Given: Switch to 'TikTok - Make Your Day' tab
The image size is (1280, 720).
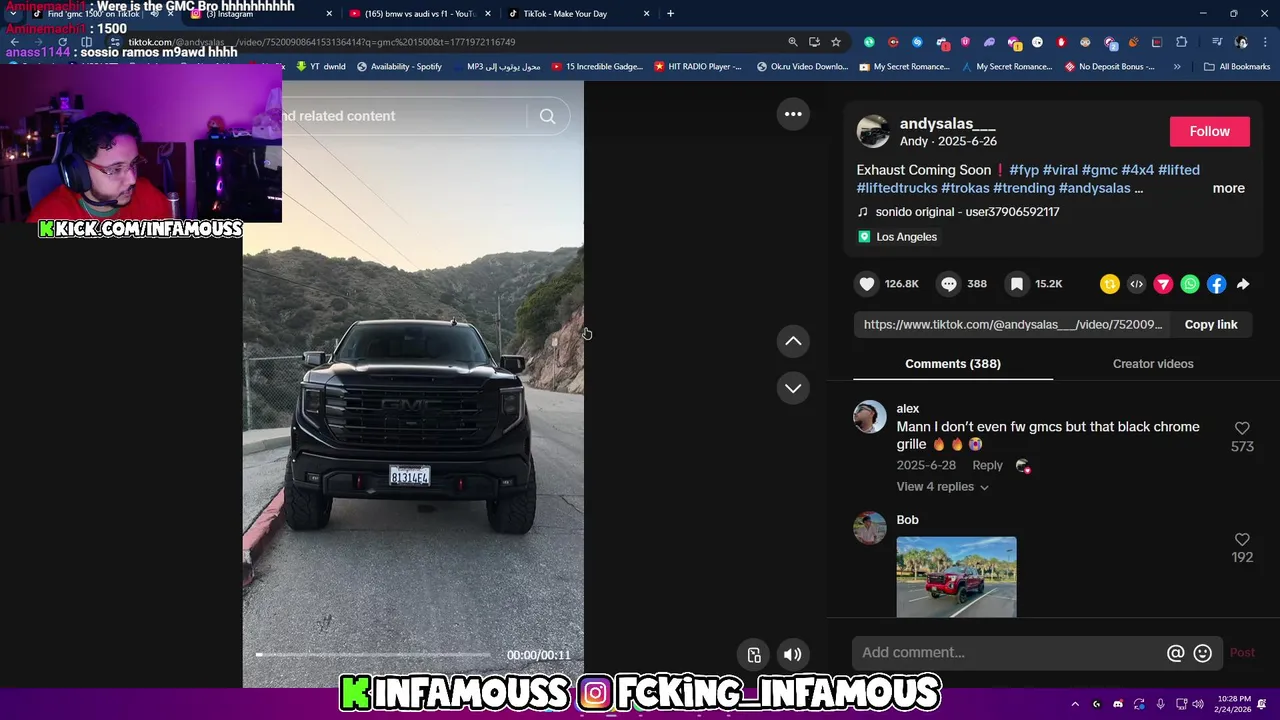Looking at the screenshot, I should (578, 14).
